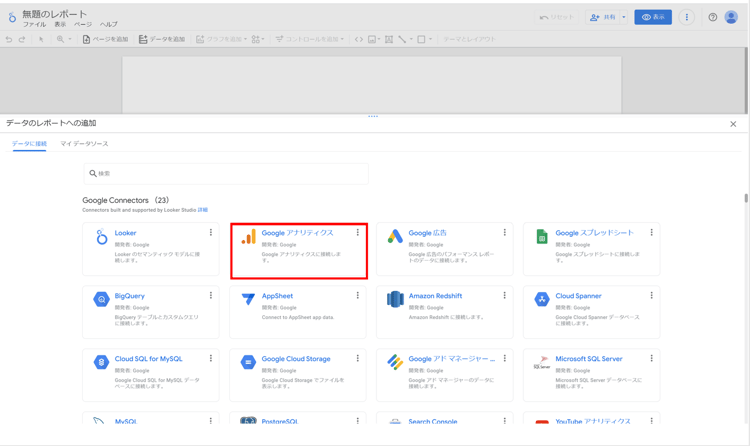Pick the AppSheet connector icon
The width and height of the screenshot is (750, 446).
[248, 299]
